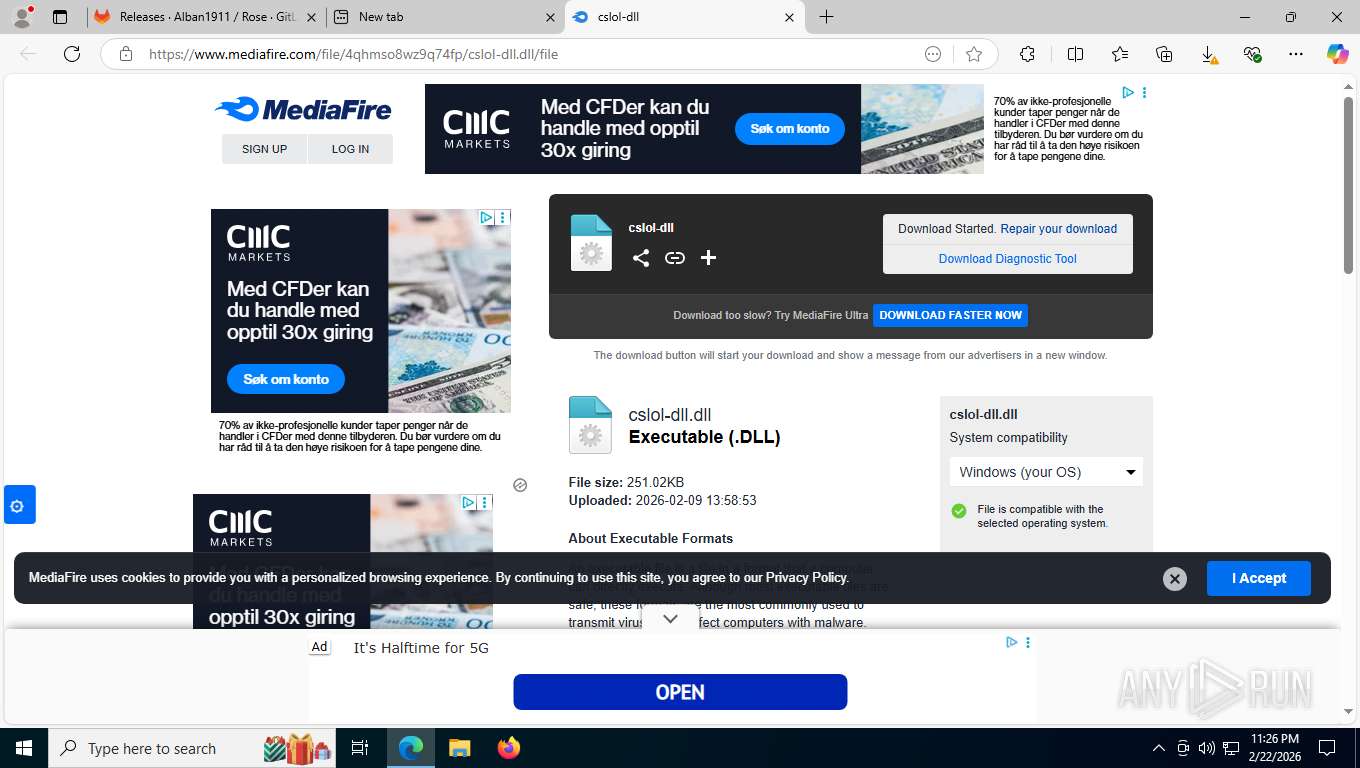Click the reader icon in address bar
The height and width of the screenshot is (768, 1360).
(x=933, y=54)
